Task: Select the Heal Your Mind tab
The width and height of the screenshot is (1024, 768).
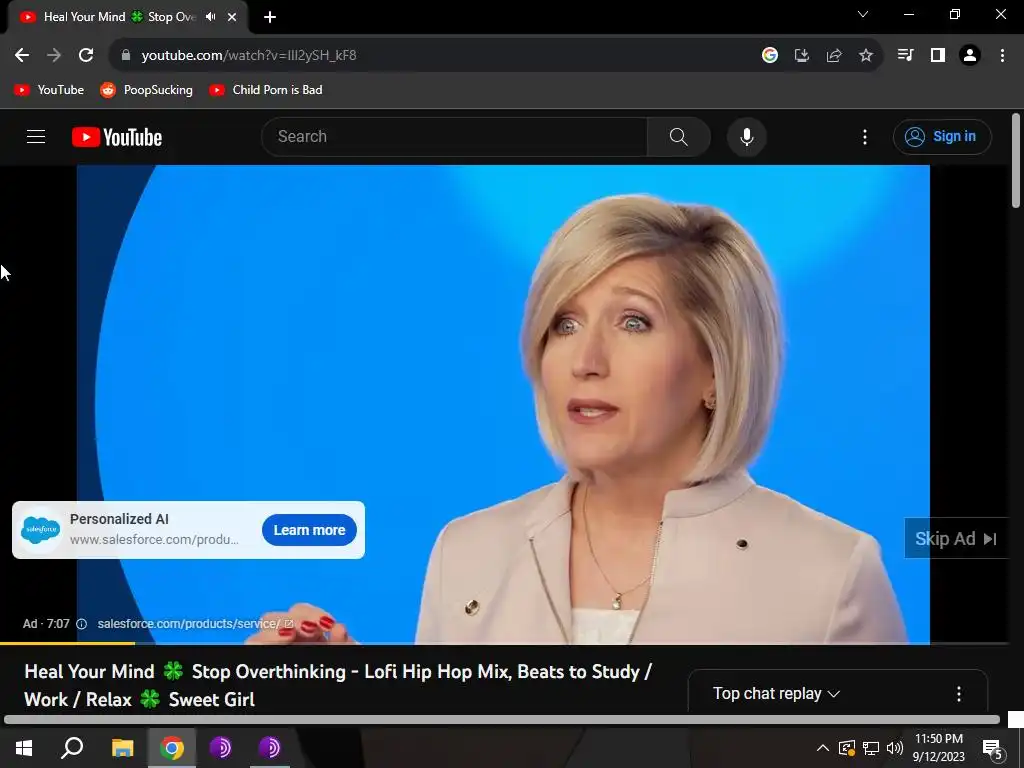Action: pyautogui.click(x=120, y=17)
